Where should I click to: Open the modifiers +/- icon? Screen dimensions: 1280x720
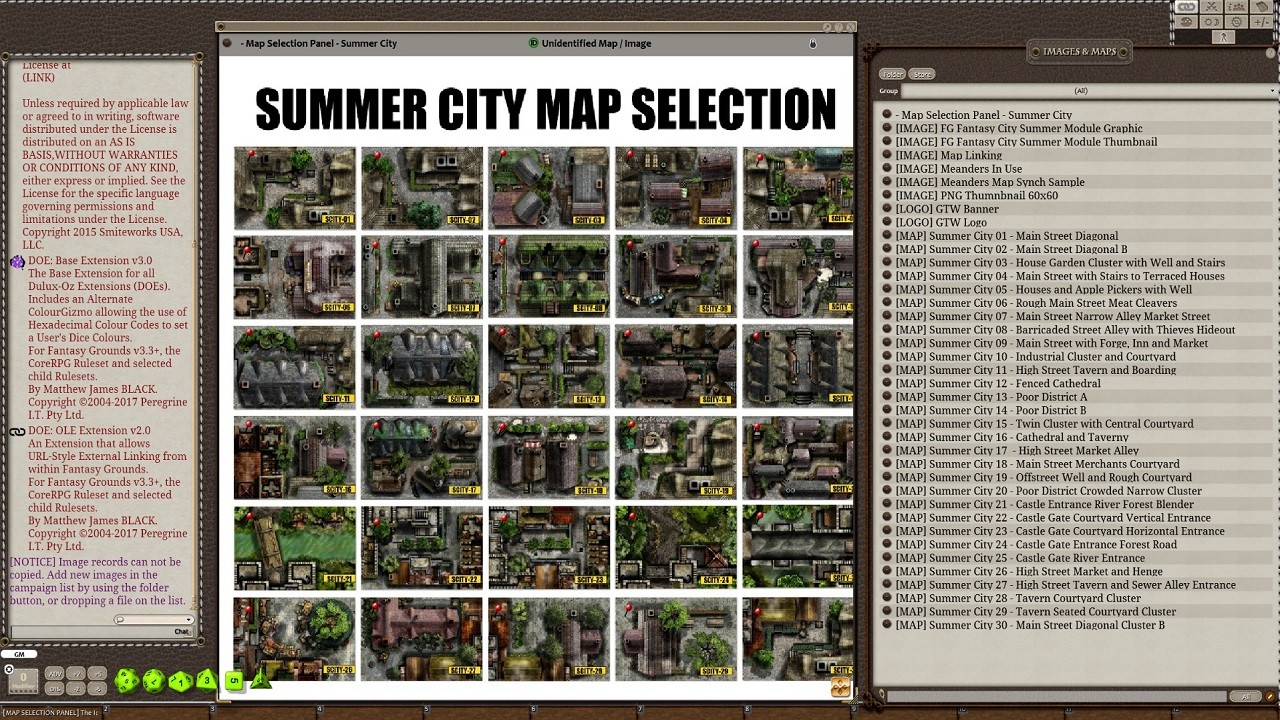point(1262,22)
